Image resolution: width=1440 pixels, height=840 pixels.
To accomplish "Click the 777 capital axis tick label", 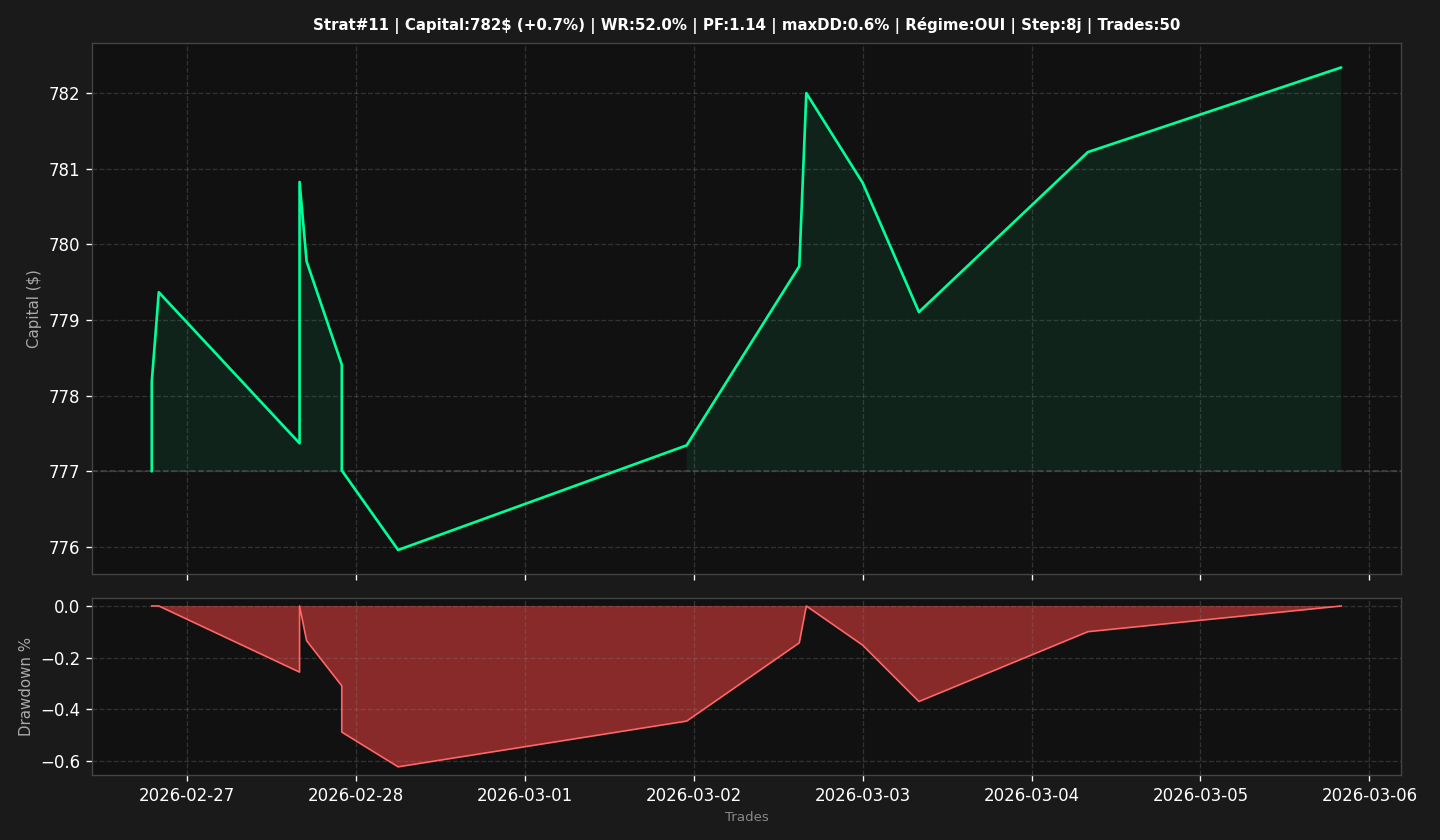I will pyautogui.click(x=65, y=472).
